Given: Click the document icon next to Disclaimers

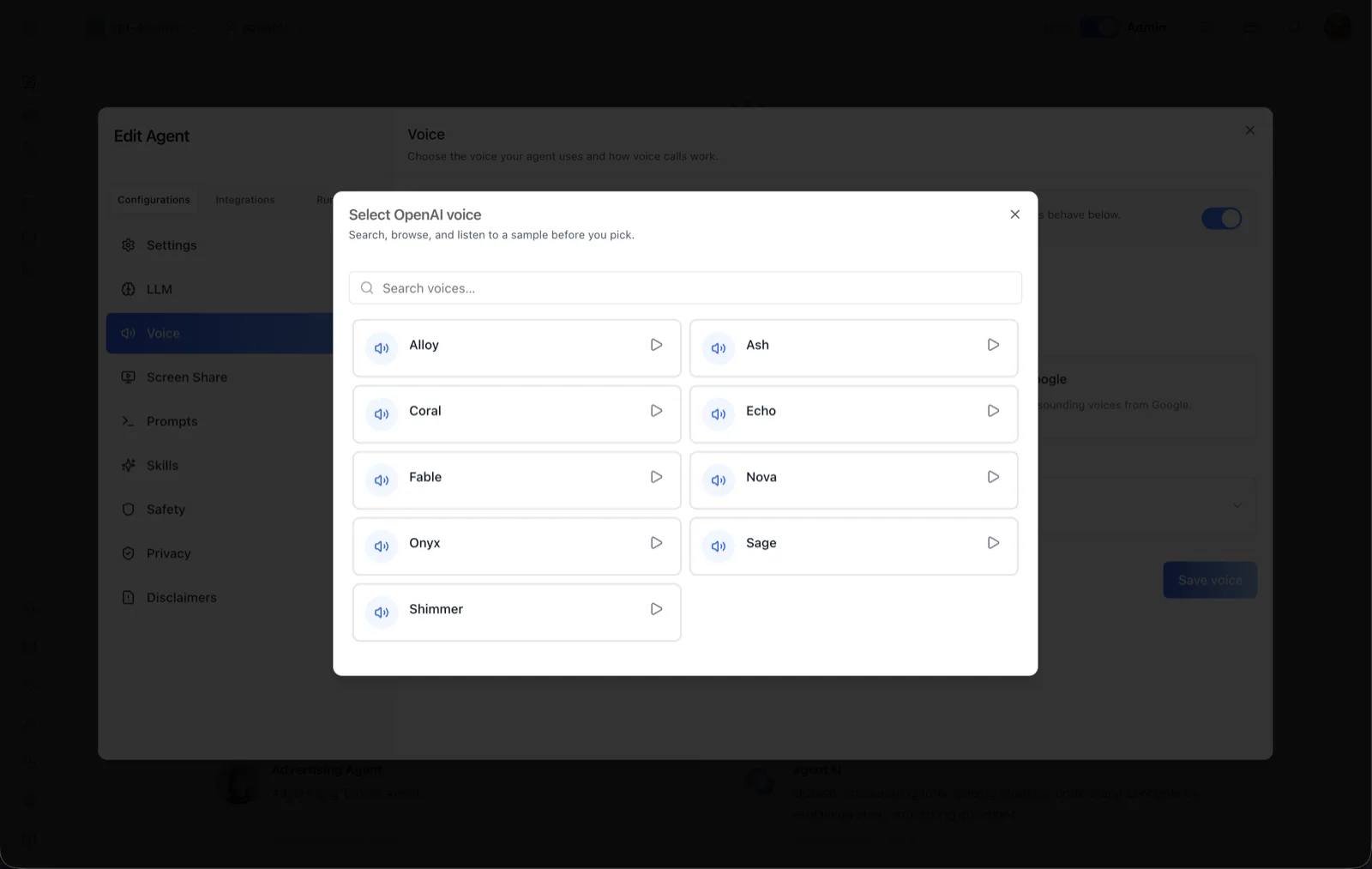Looking at the screenshot, I should 129,597.
